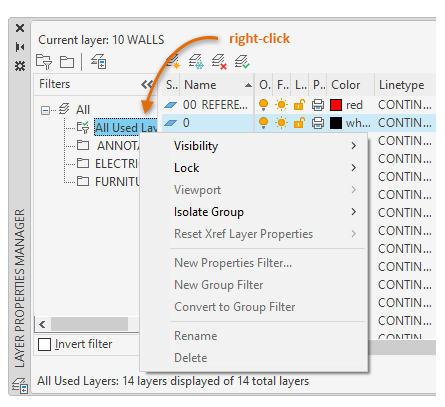Click the Set Current layer icon

[x=242, y=62]
